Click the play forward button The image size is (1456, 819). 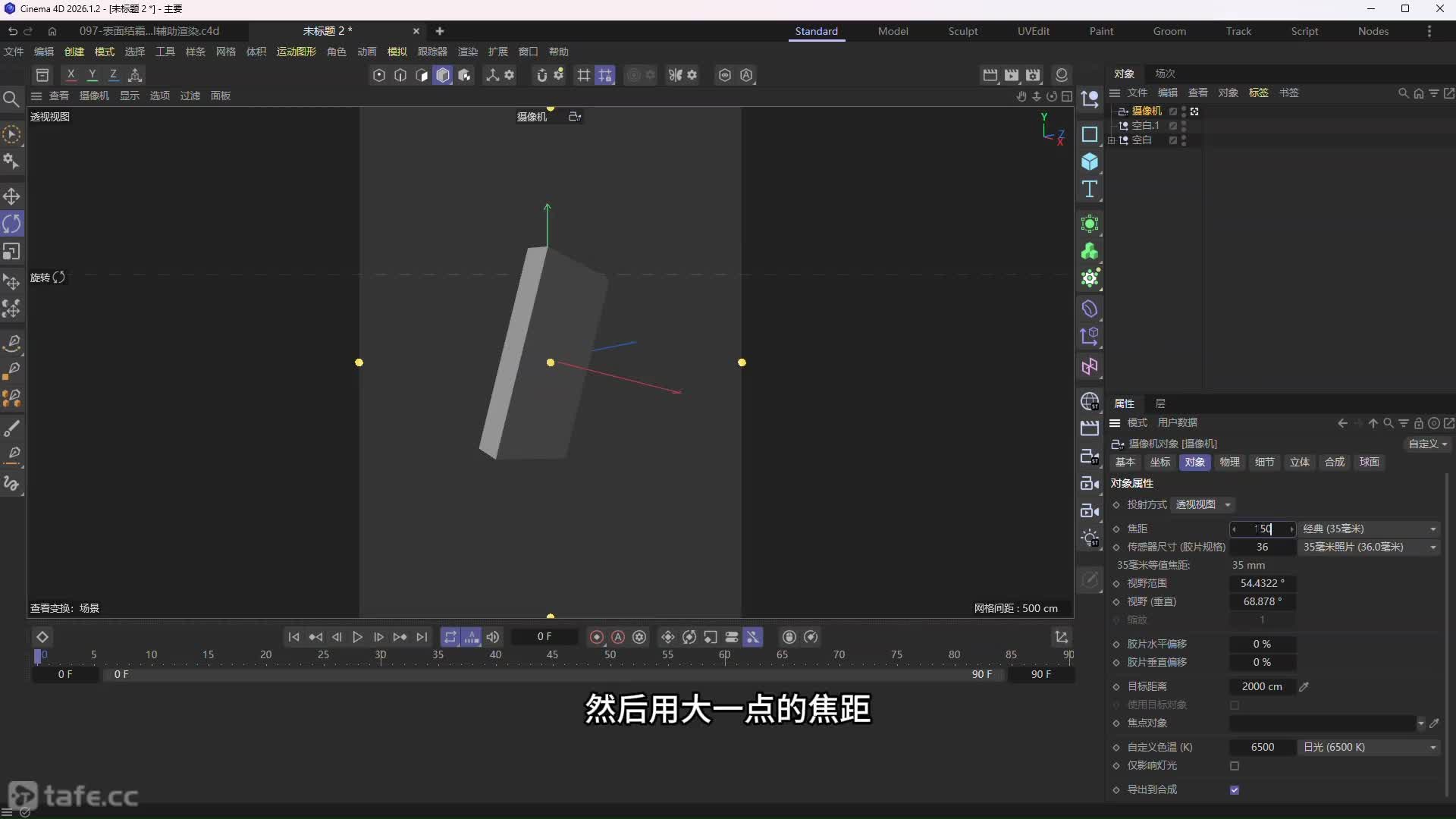coord(358,637)
